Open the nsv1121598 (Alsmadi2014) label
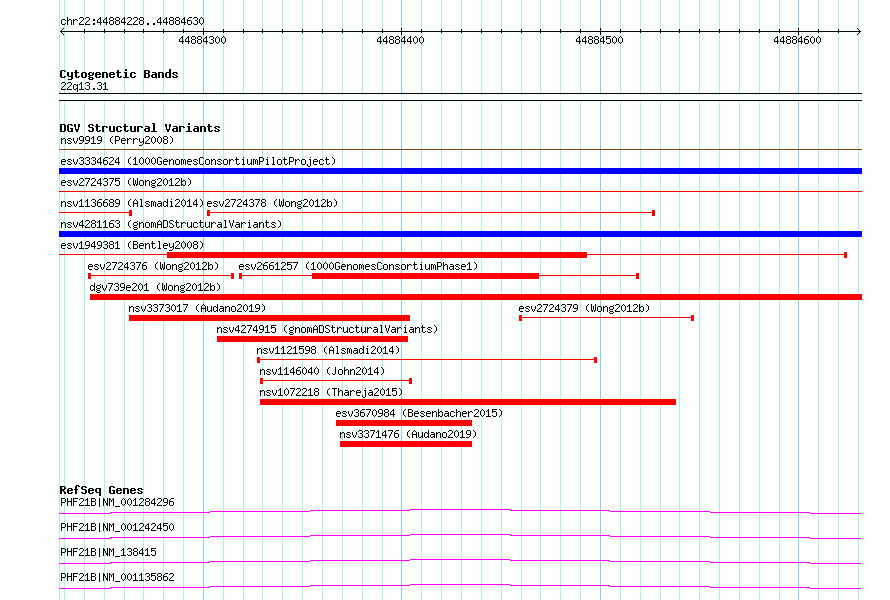890x600 pixels. 328,350
